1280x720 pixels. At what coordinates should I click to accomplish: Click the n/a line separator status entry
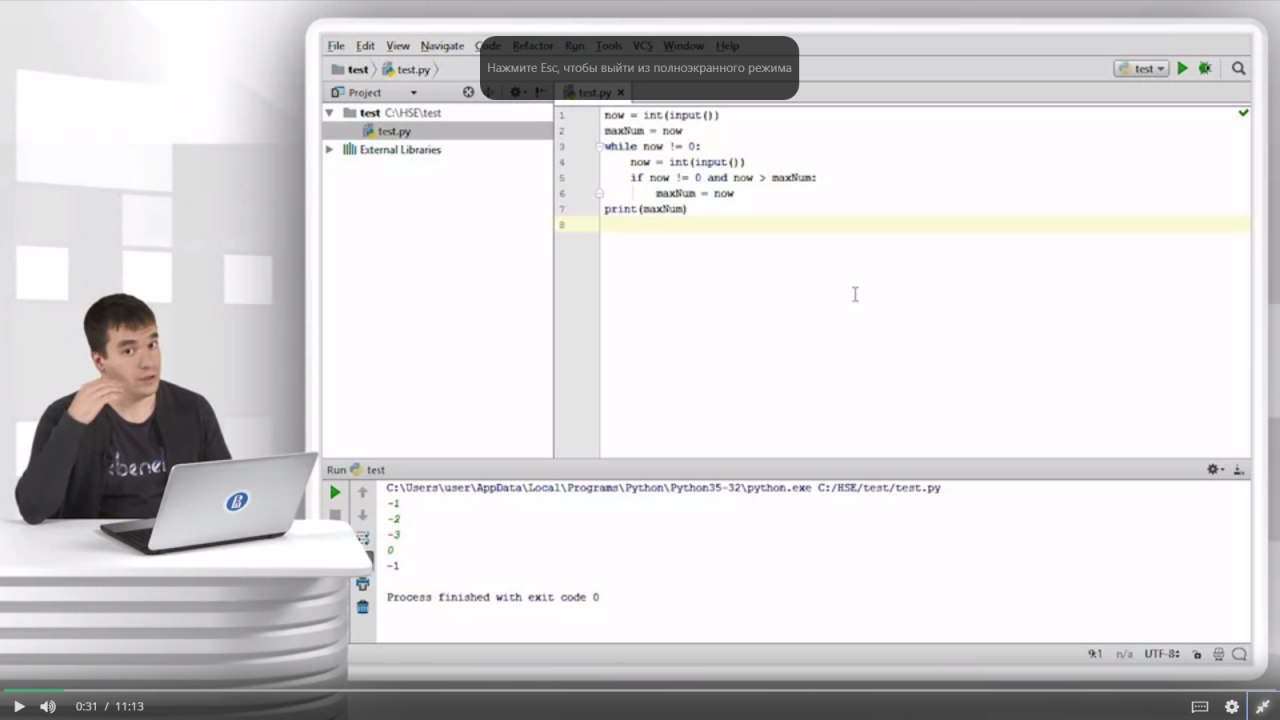coord(1124,654)
